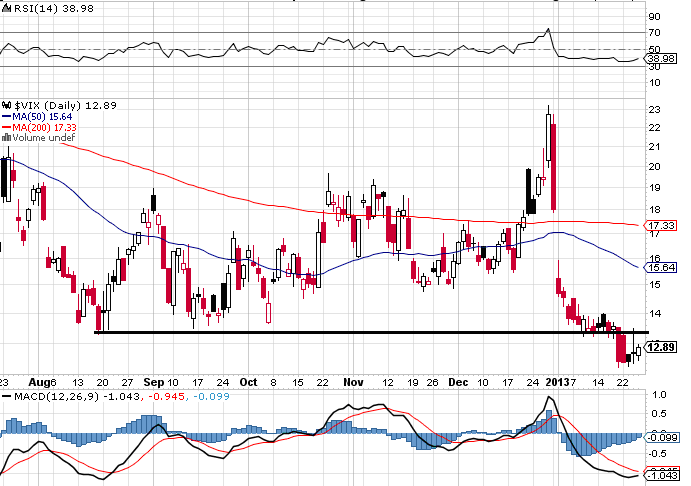Click the Nov label on the date axis
The height and width of the screenshot is (486, 691).
point(353,382)
